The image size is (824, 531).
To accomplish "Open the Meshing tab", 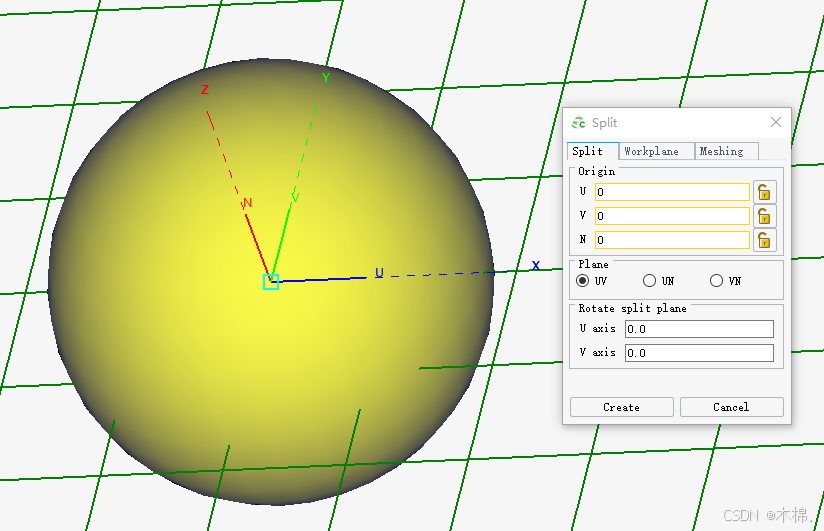I will pyautogui.click(x=726, y=151).
